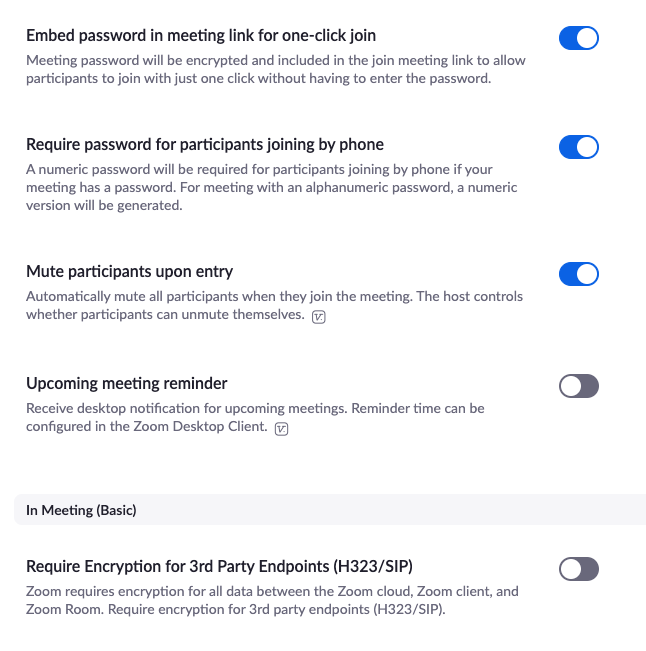Switch off Mute participants upon entry
The image size is (646, 651).
(x=579, y=274)
